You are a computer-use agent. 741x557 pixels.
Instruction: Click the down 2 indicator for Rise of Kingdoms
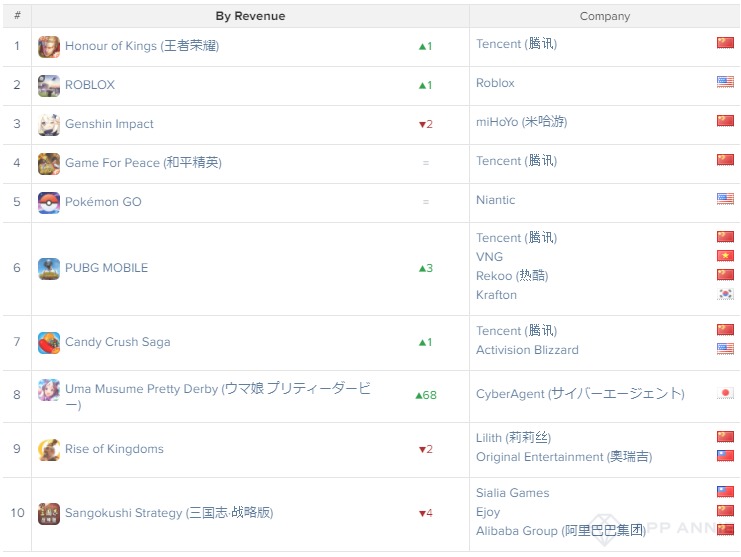tap(426, 449)
